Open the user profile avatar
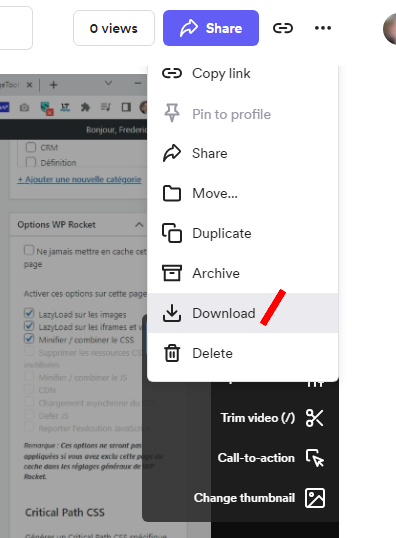 390,29
